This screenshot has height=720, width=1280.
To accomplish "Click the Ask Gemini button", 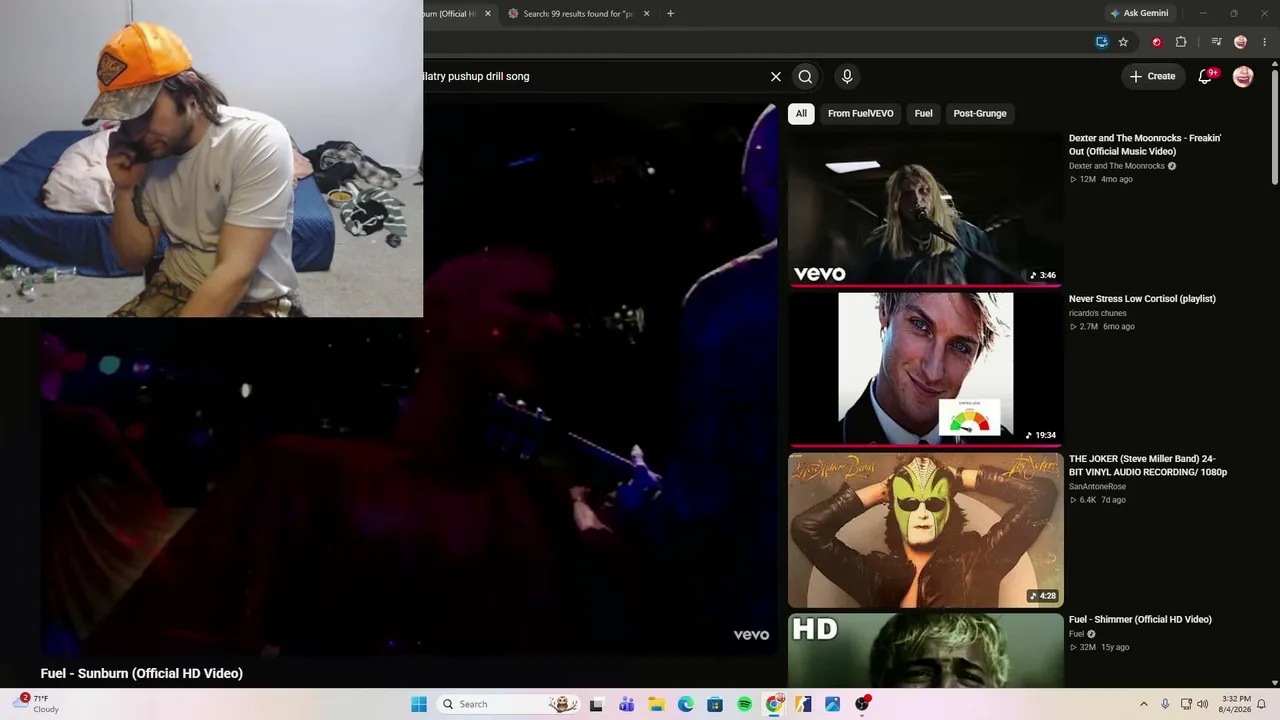I will [x=1138, y=14].
